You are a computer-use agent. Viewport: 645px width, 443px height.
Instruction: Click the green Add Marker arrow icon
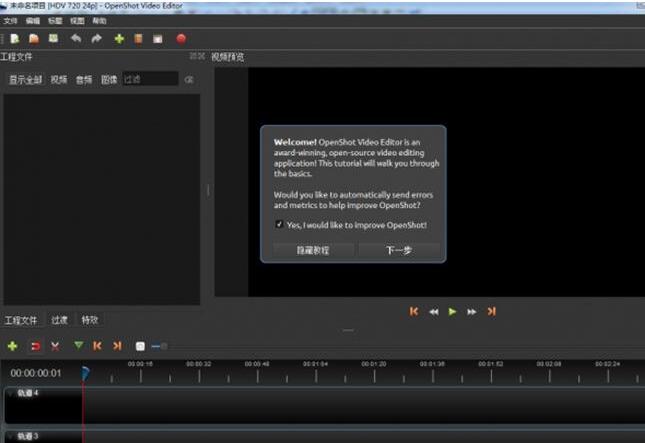tap(78, 346)
